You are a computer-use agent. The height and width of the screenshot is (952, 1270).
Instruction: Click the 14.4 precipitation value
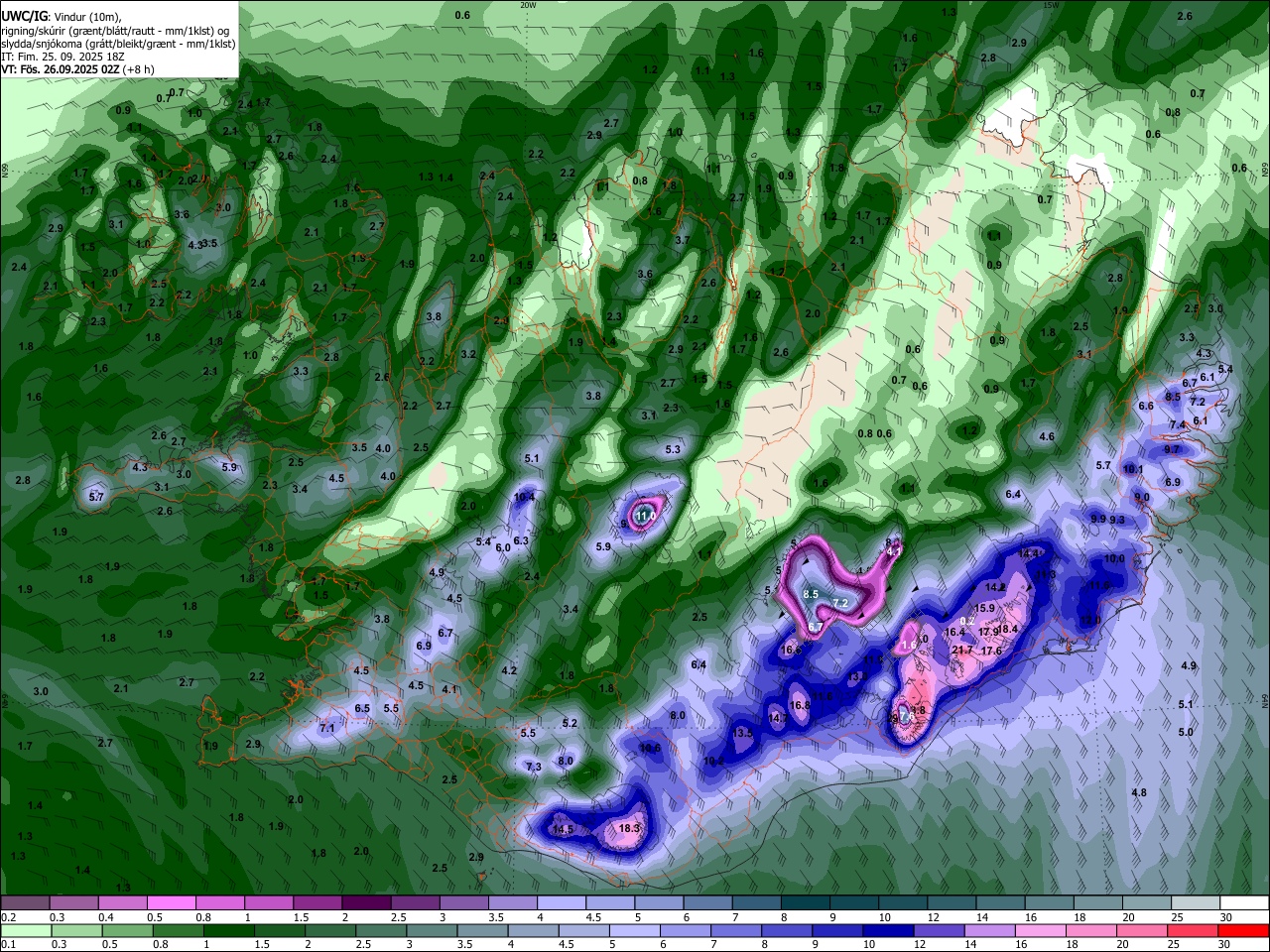[1029, 553]
